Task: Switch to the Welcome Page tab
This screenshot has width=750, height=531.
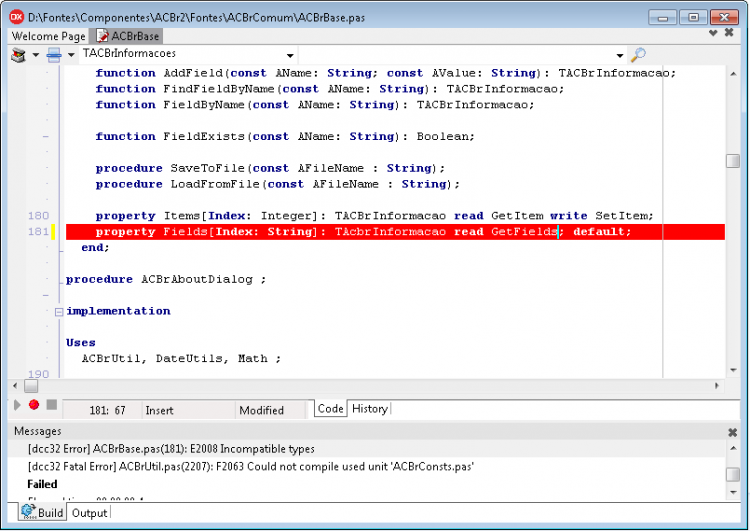Action: 48,36
